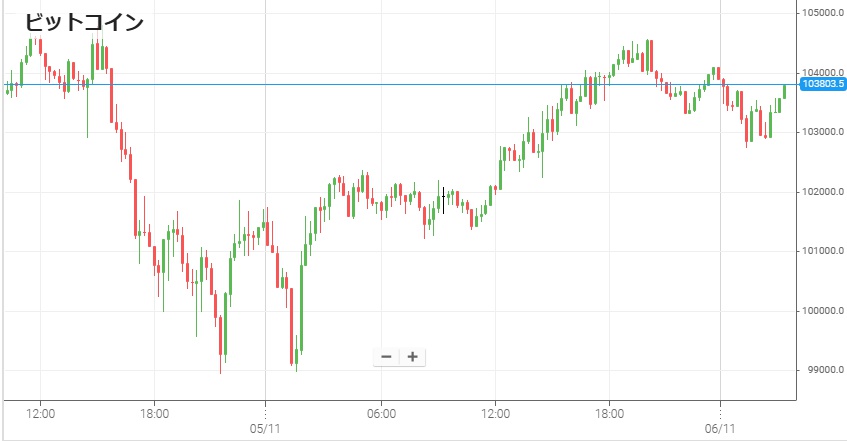
Task: Click the plus zoom-in button
Action: [412, 357]
